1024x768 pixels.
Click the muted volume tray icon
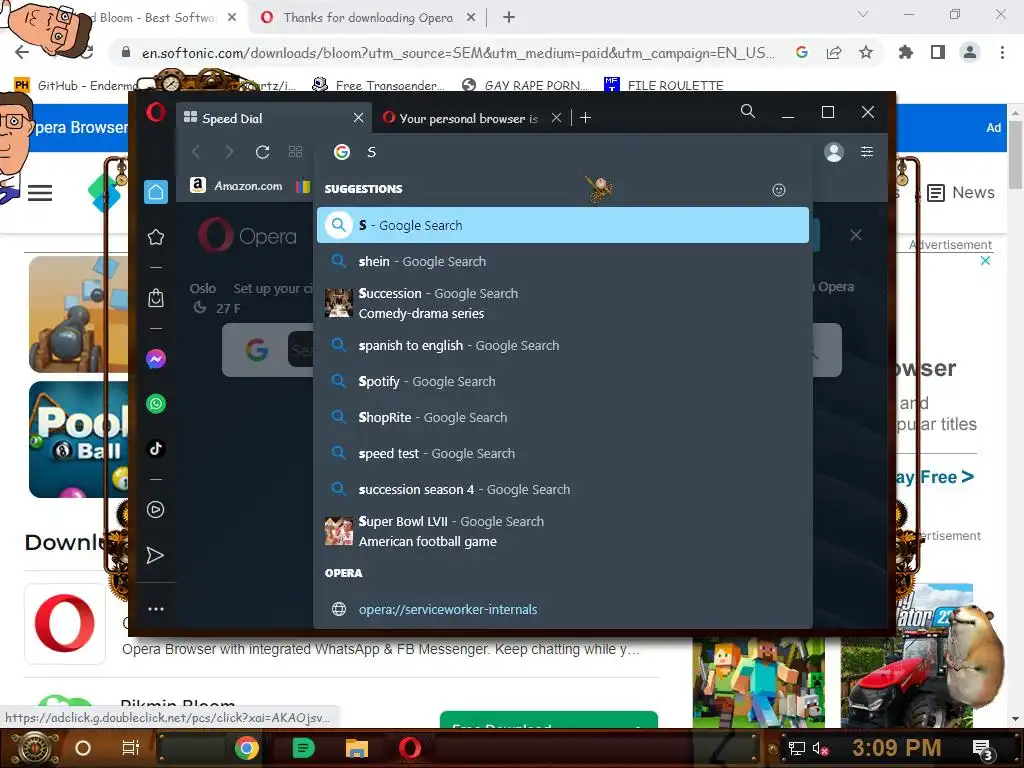(x=820, y=748)
